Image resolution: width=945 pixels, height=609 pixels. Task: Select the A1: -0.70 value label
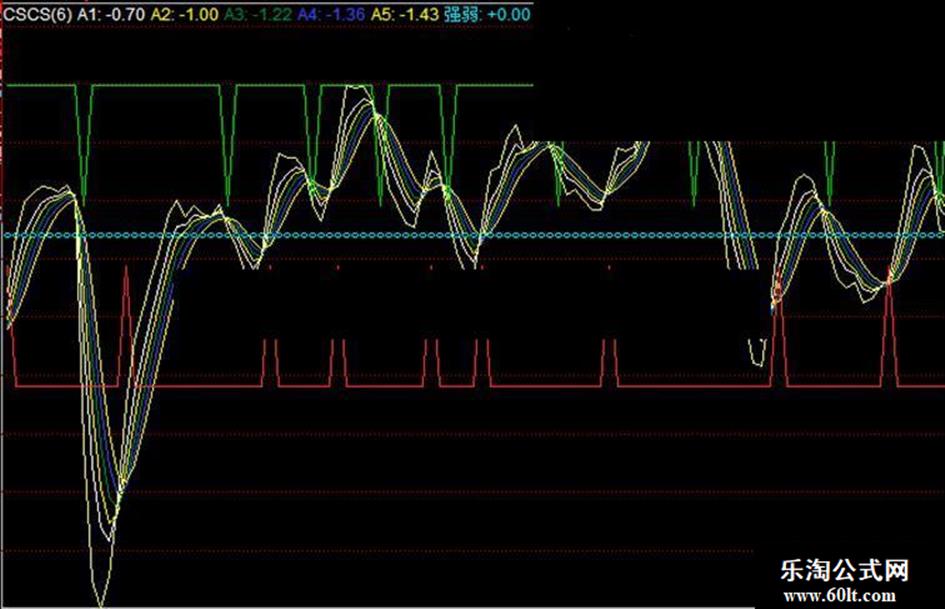pos(111,14)
